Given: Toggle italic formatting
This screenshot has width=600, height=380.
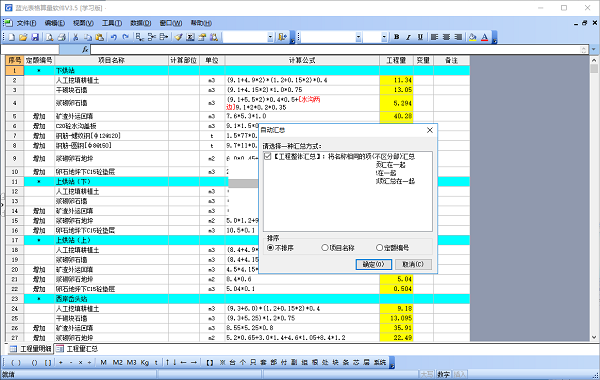Looking at the screenshot, I should point(408,37).
